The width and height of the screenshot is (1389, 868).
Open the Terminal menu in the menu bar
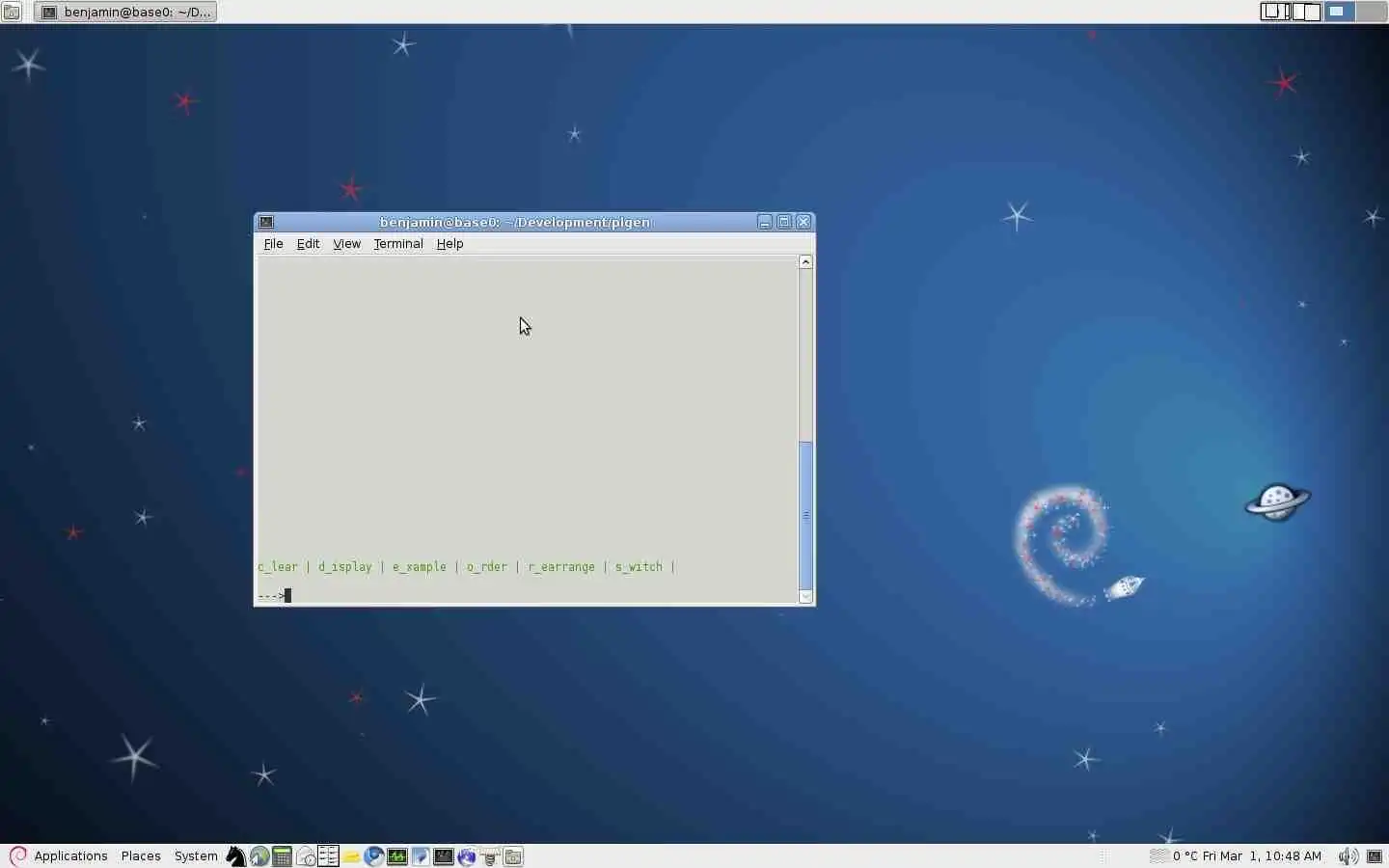pos(398,244)
